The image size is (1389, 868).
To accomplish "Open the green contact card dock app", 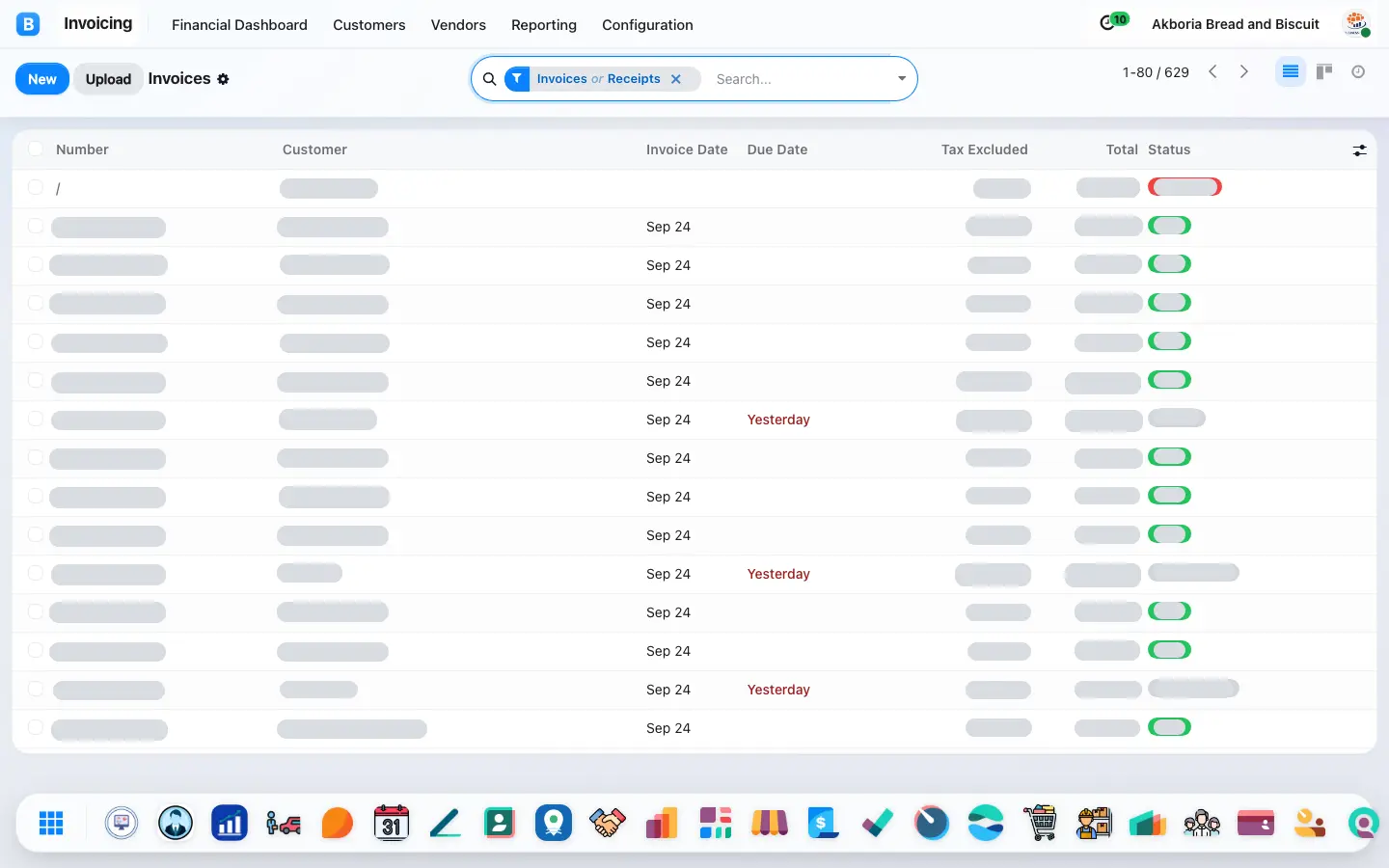I will click(500, 823).
